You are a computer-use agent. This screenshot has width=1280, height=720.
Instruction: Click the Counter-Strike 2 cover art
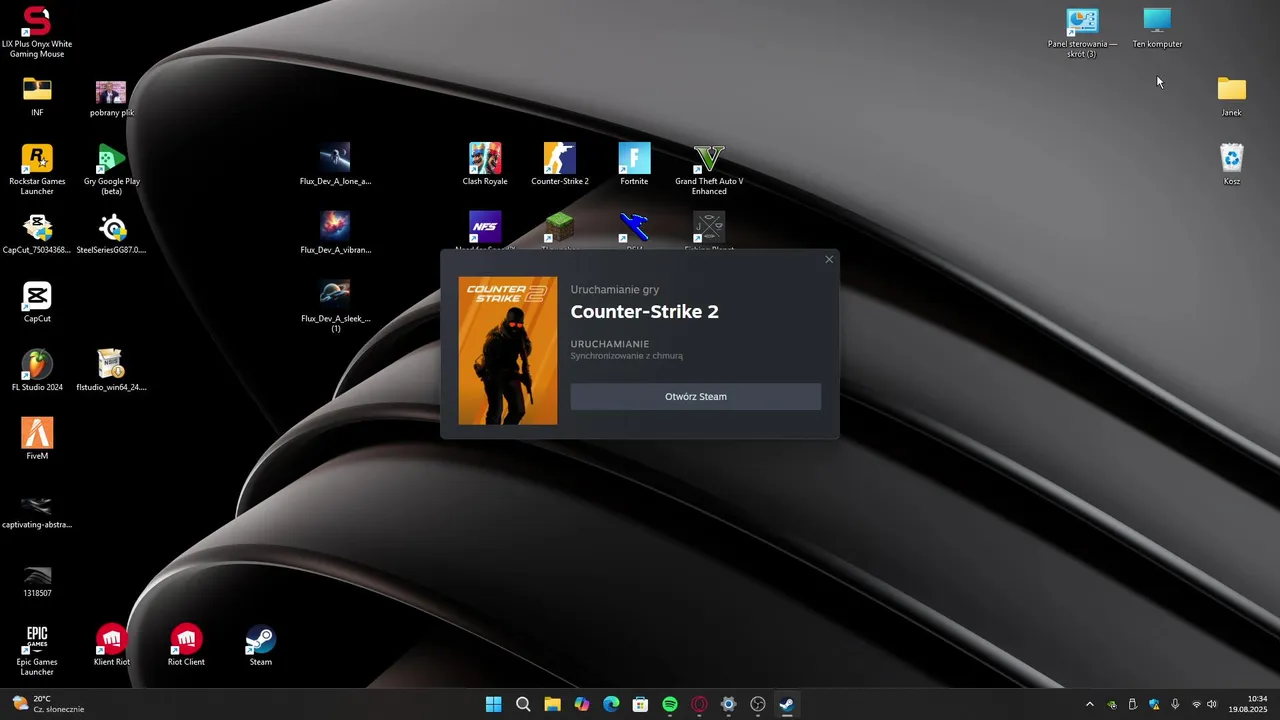(508, 351)
